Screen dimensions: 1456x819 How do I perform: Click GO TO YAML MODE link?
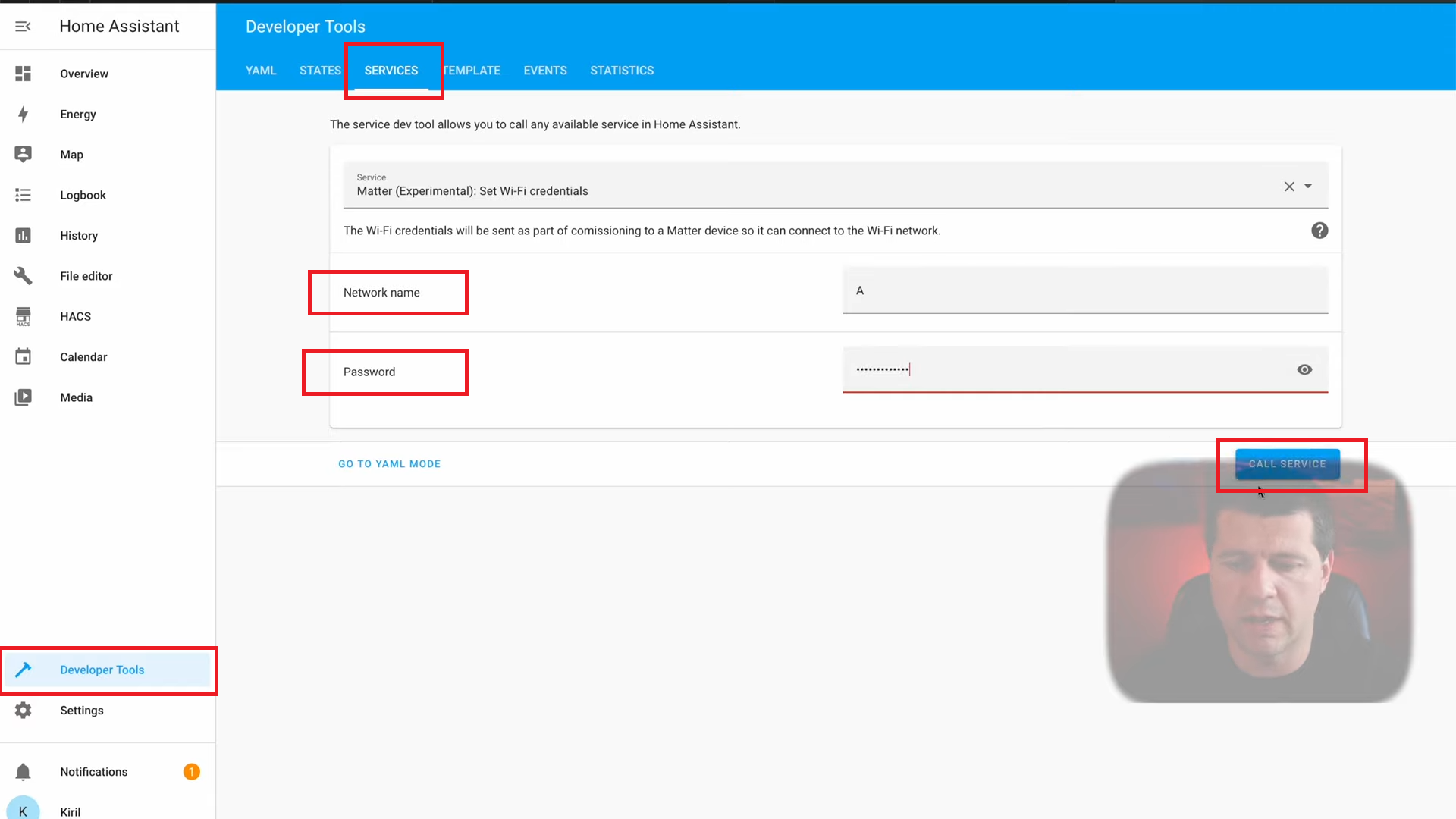tap(390, 464)
